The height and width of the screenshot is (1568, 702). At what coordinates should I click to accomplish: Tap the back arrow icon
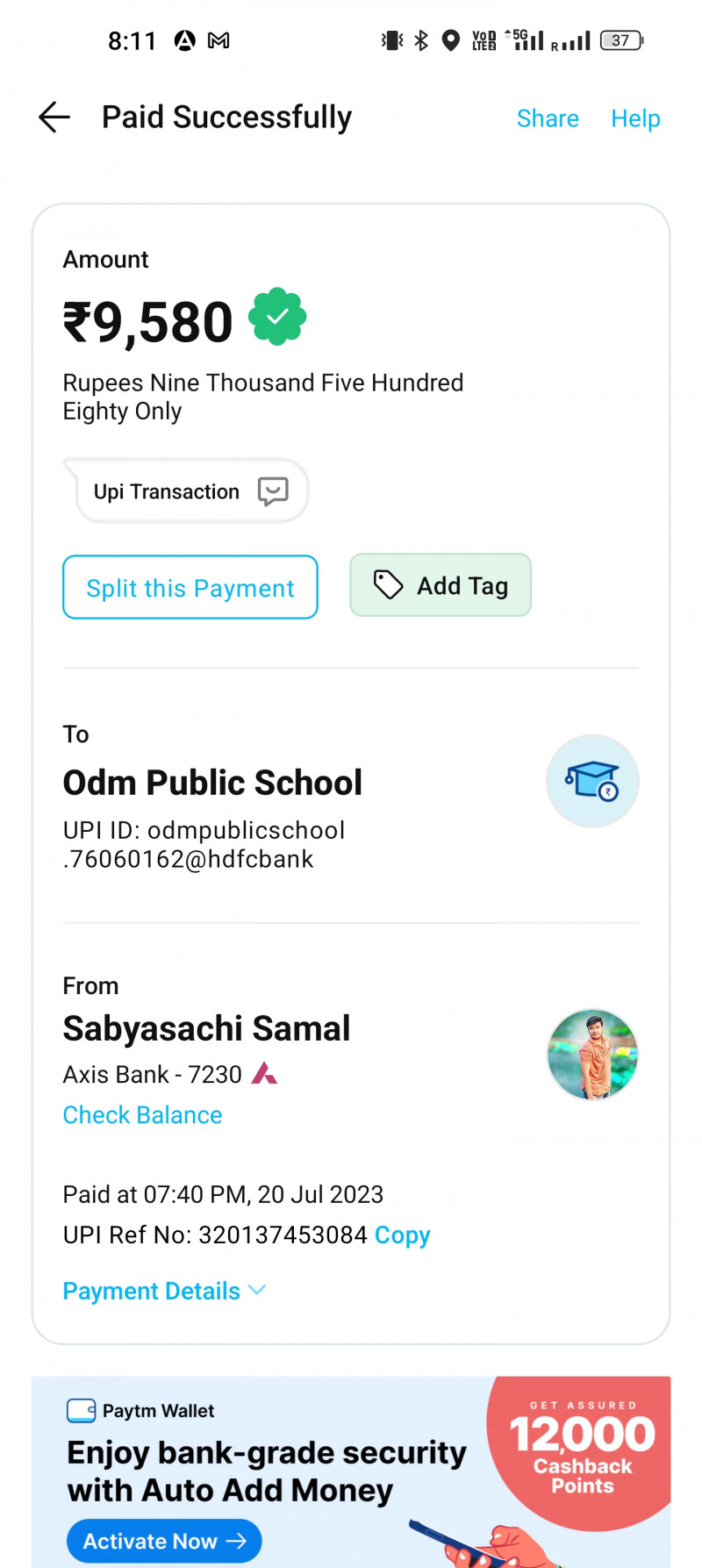click(x=54, y=117)
